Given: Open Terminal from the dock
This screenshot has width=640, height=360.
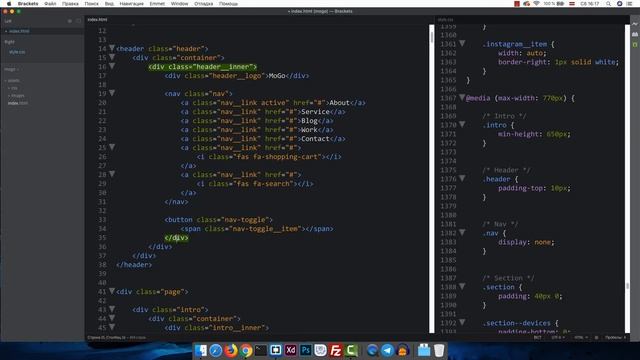Looking at the screenshot, I should pyautogui.click(x=260, y=350).
